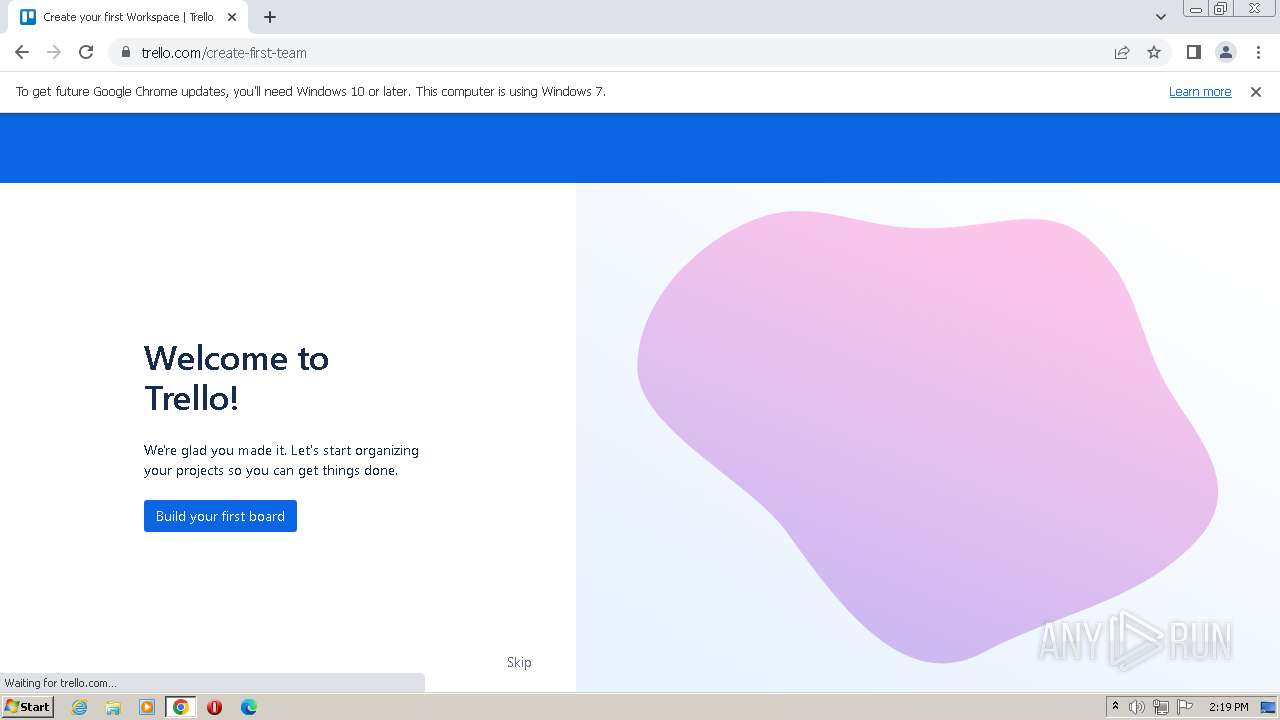This screenshot has height=720, width=1280.
Task: Open the media player taskbar icon
Action: point(147,707)
